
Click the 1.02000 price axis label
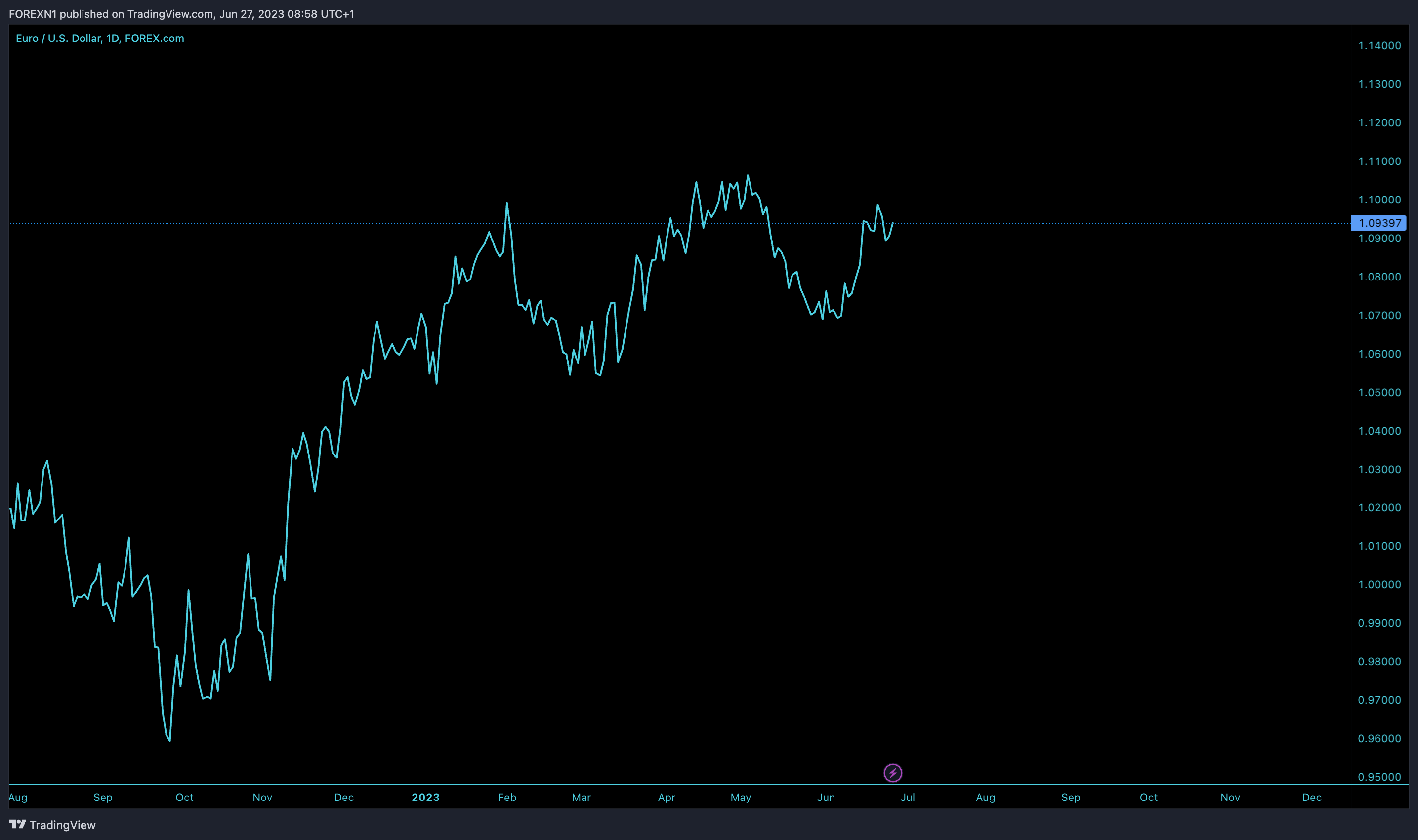coord(1379,507)
